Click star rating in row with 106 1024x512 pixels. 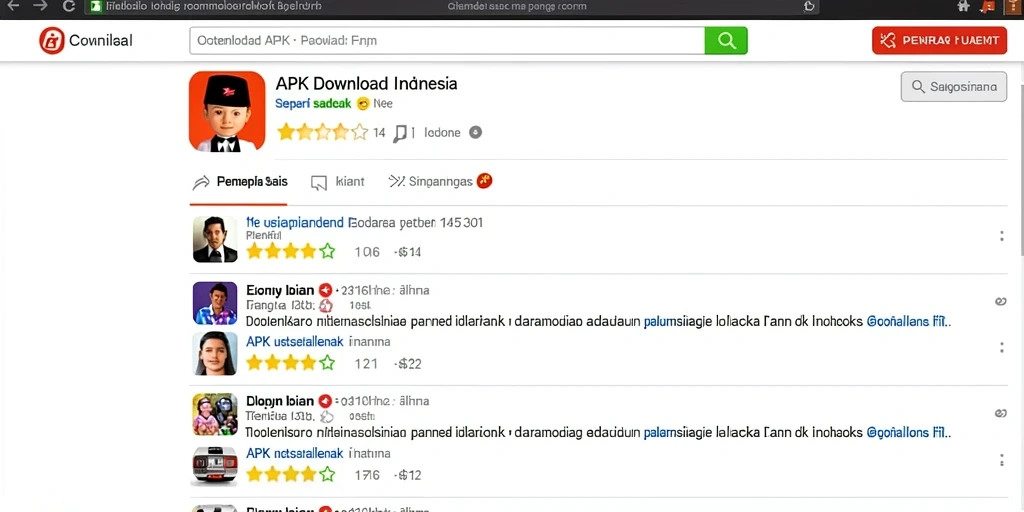coord(291,251)
